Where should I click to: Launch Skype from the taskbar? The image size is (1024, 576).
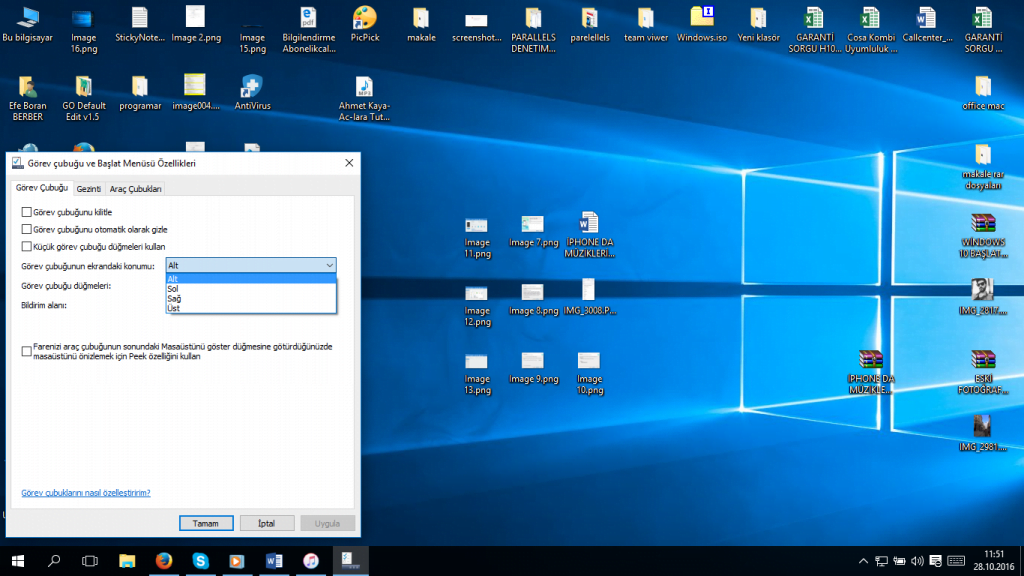click(200, 560)
